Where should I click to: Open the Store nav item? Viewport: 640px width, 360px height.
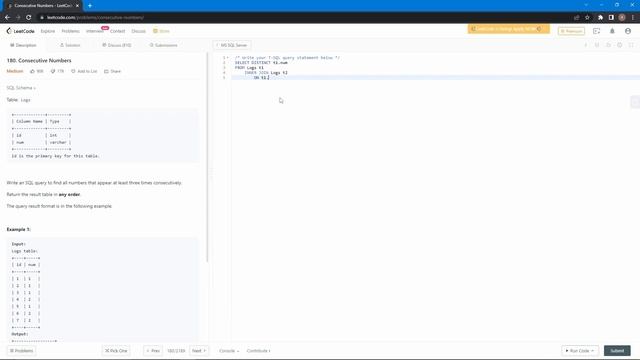[161, 31]
